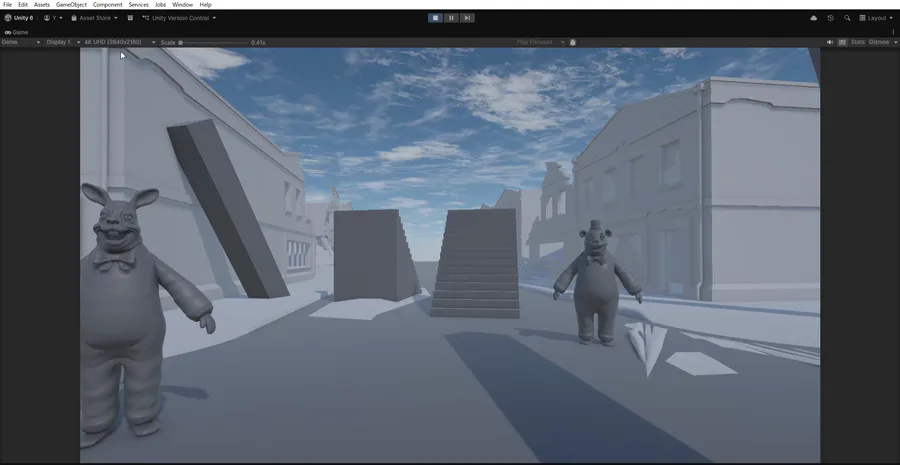
Task: Open the Help menu
Action: click(205, 5)
